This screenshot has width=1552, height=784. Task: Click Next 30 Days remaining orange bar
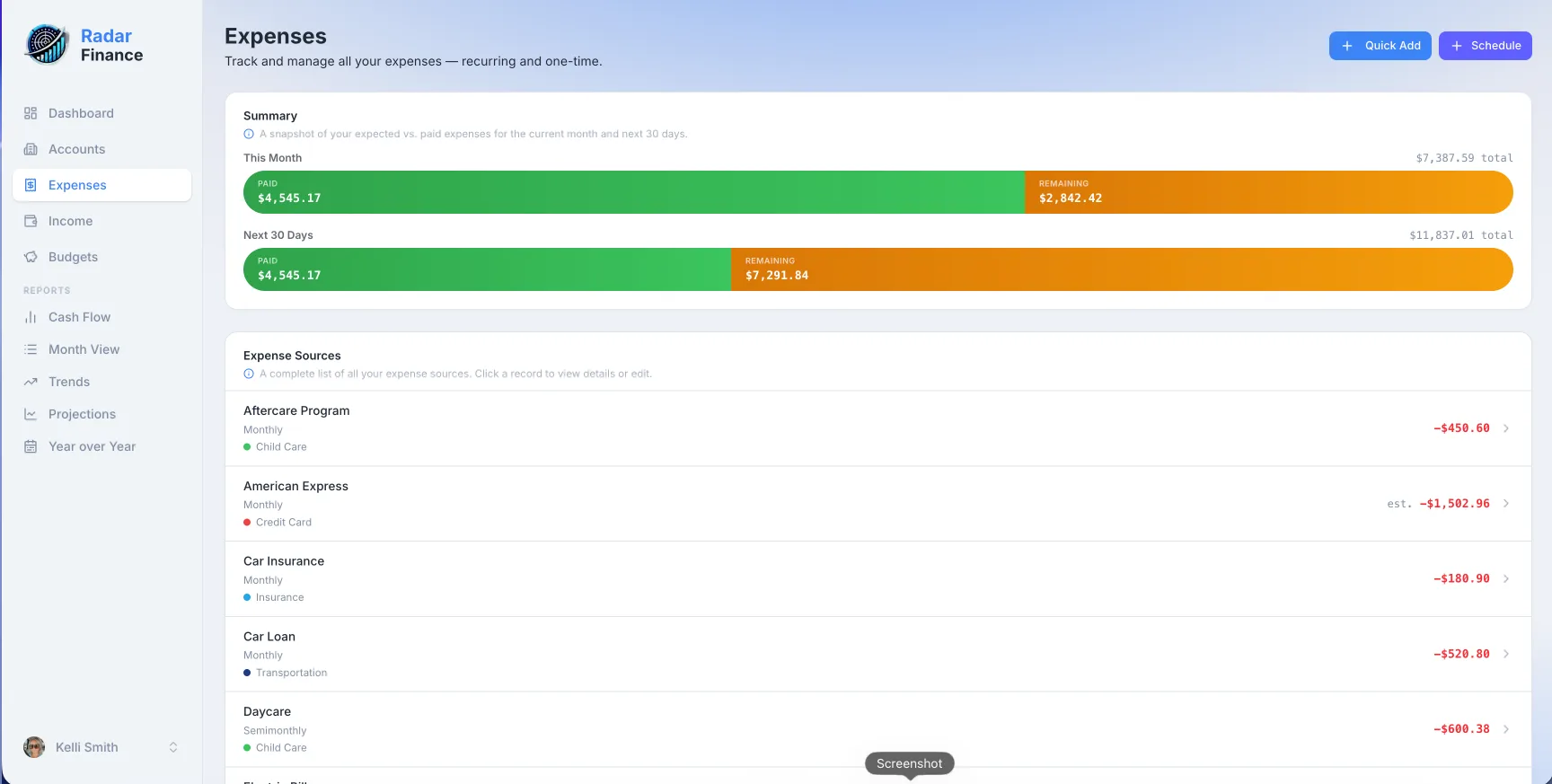(1123, 269)
